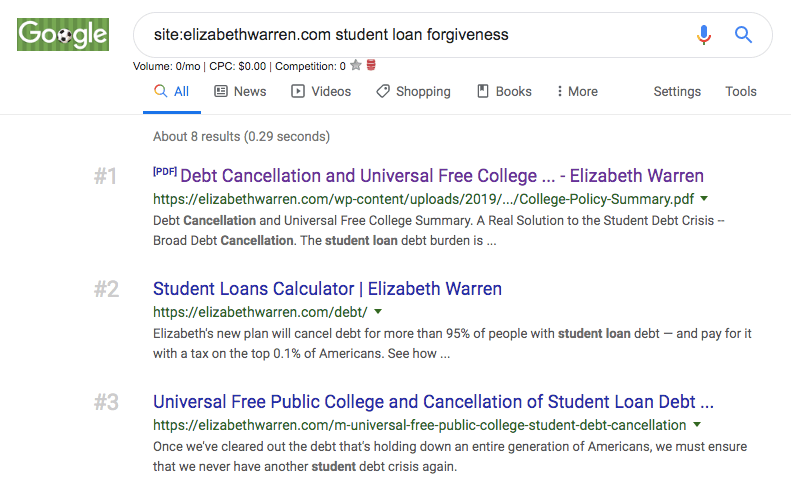Open the search Tools menu

741,91
